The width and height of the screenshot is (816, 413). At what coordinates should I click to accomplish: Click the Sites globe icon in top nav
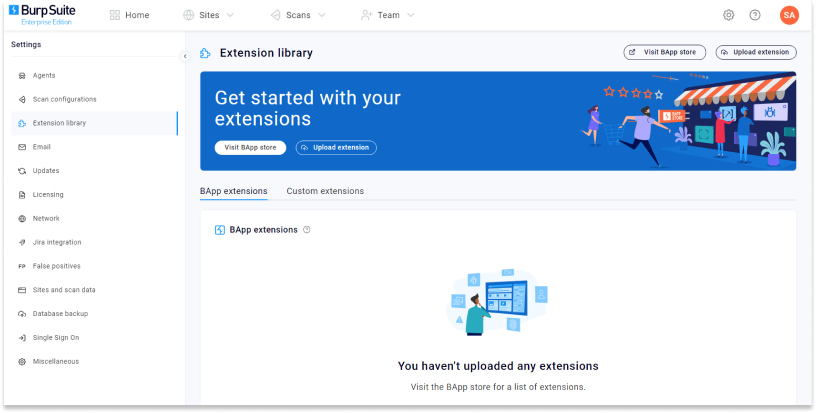188,15
